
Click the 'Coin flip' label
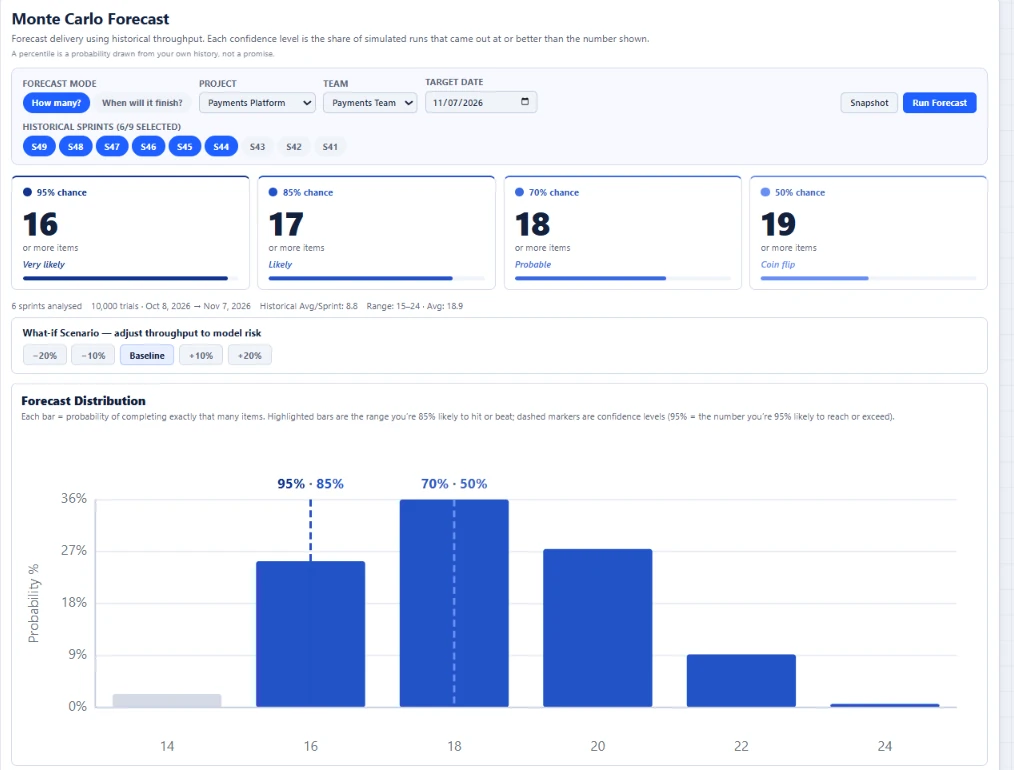pyautogui.click(x=778, y=264)
